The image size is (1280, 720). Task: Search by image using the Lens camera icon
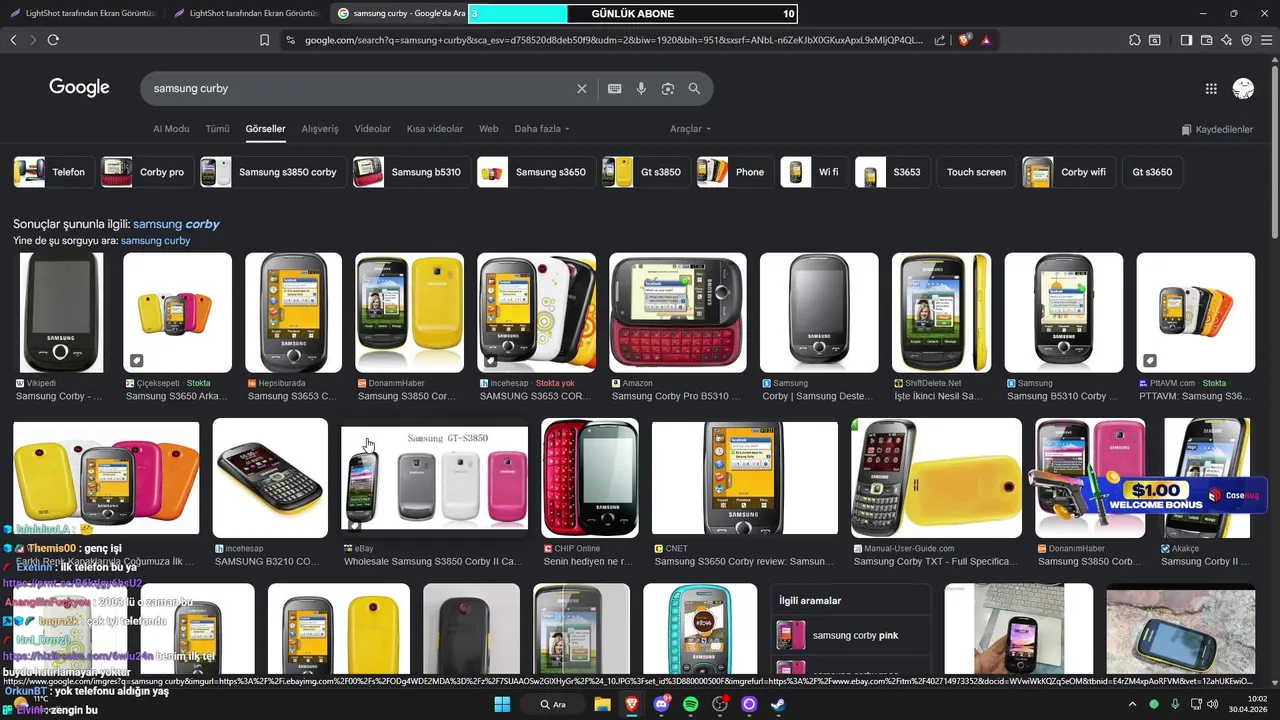click(x=668, y=89)
